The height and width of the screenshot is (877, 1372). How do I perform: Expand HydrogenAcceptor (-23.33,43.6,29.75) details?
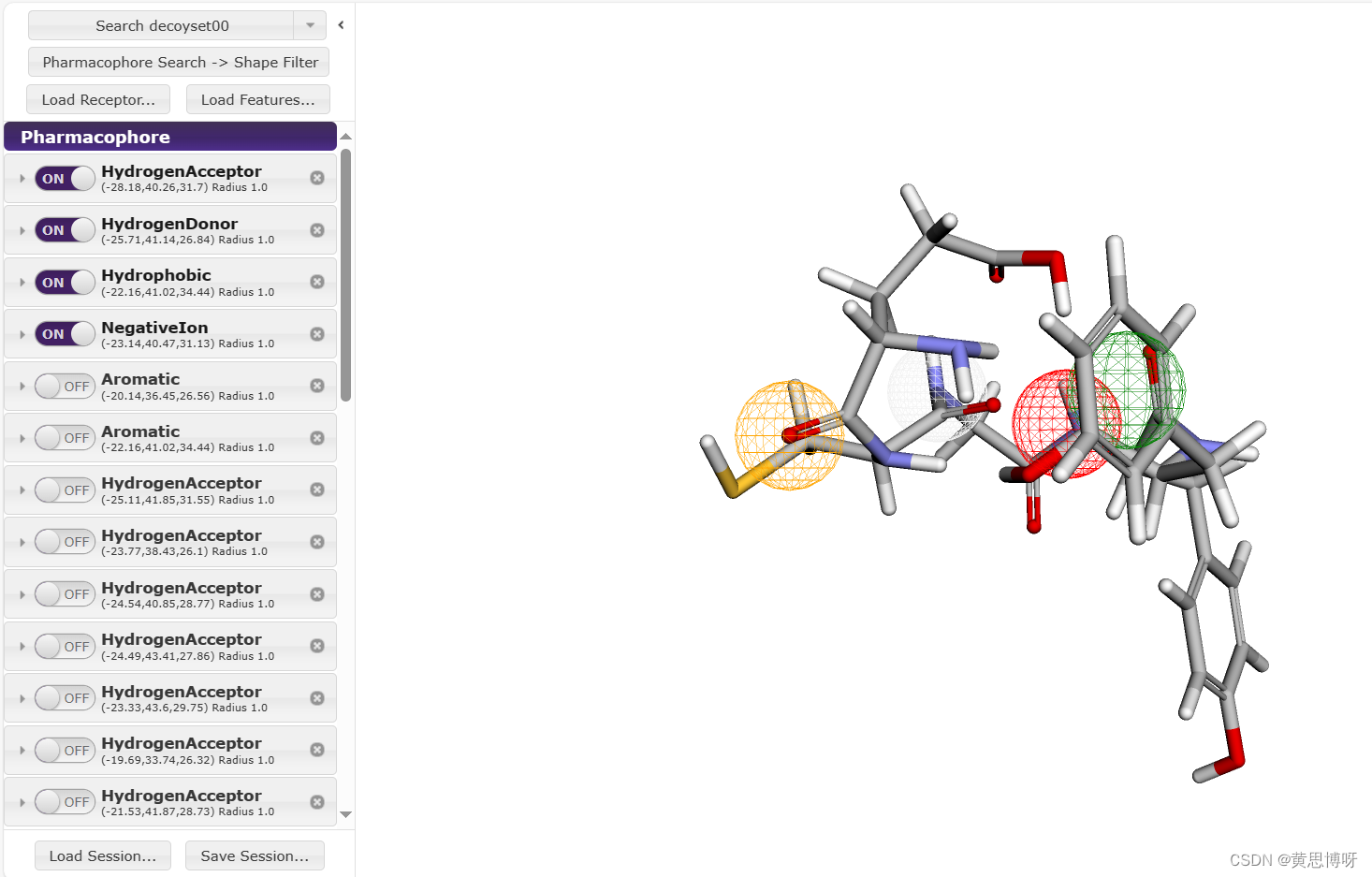(22, 698)
